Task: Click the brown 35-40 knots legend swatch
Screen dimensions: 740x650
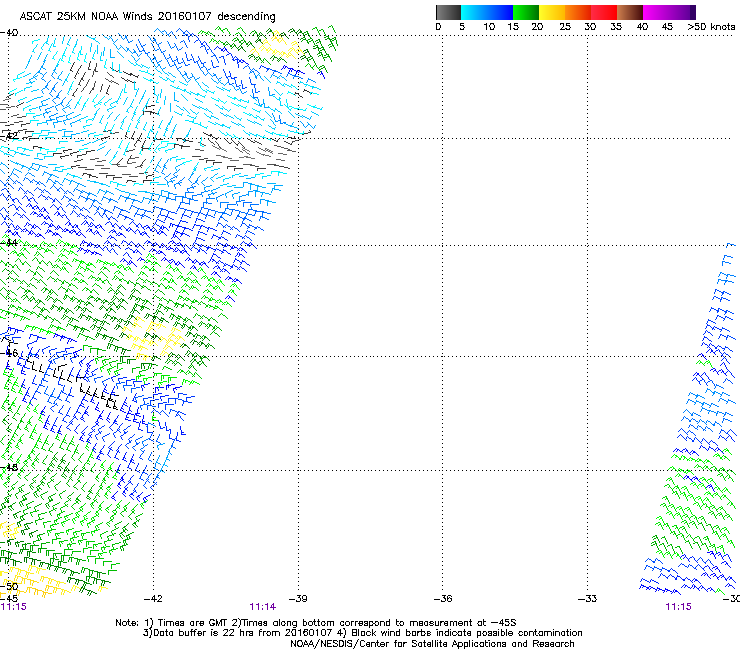Action: point(630,12)
